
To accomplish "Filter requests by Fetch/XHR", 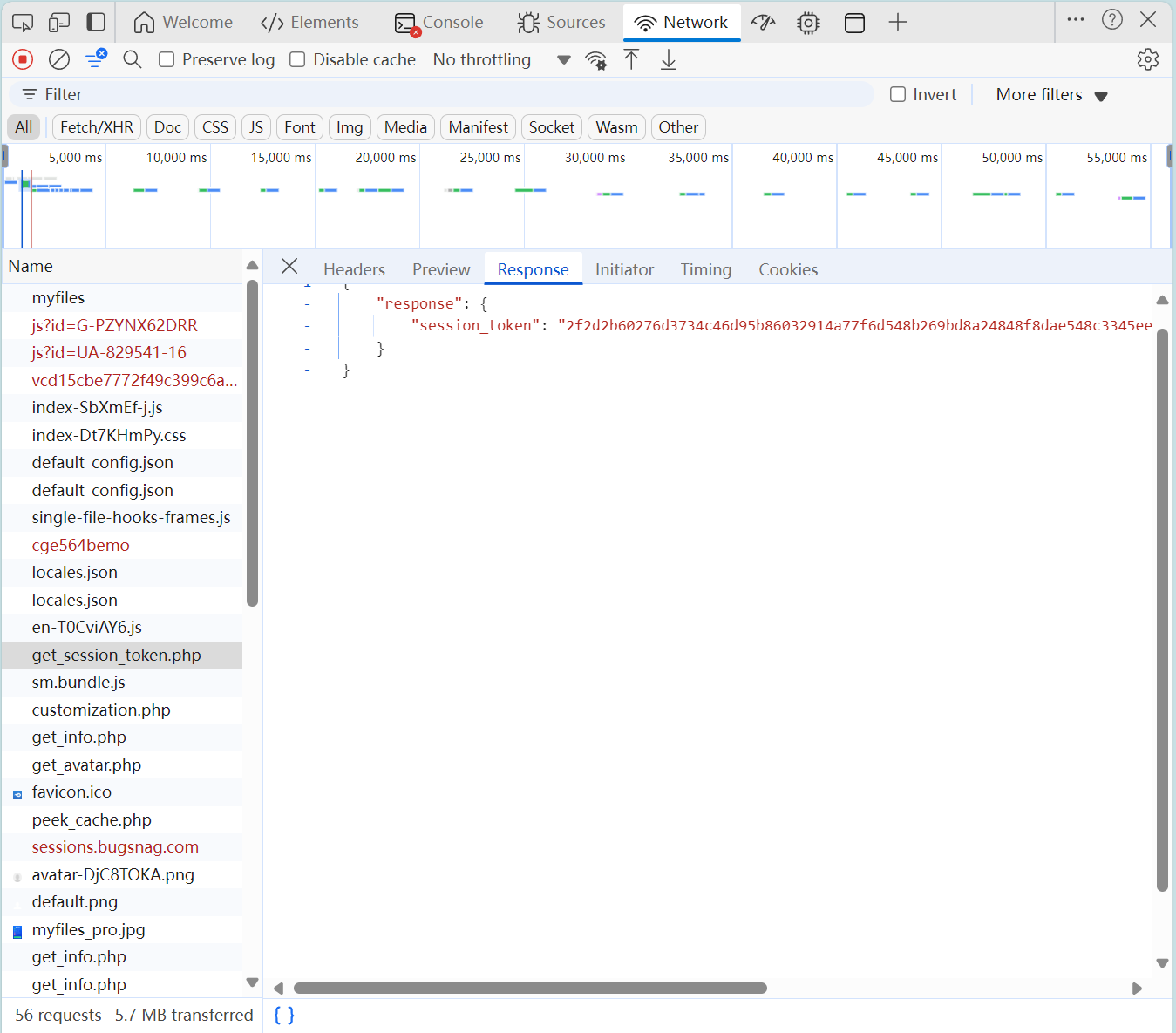I will point(97,127).
